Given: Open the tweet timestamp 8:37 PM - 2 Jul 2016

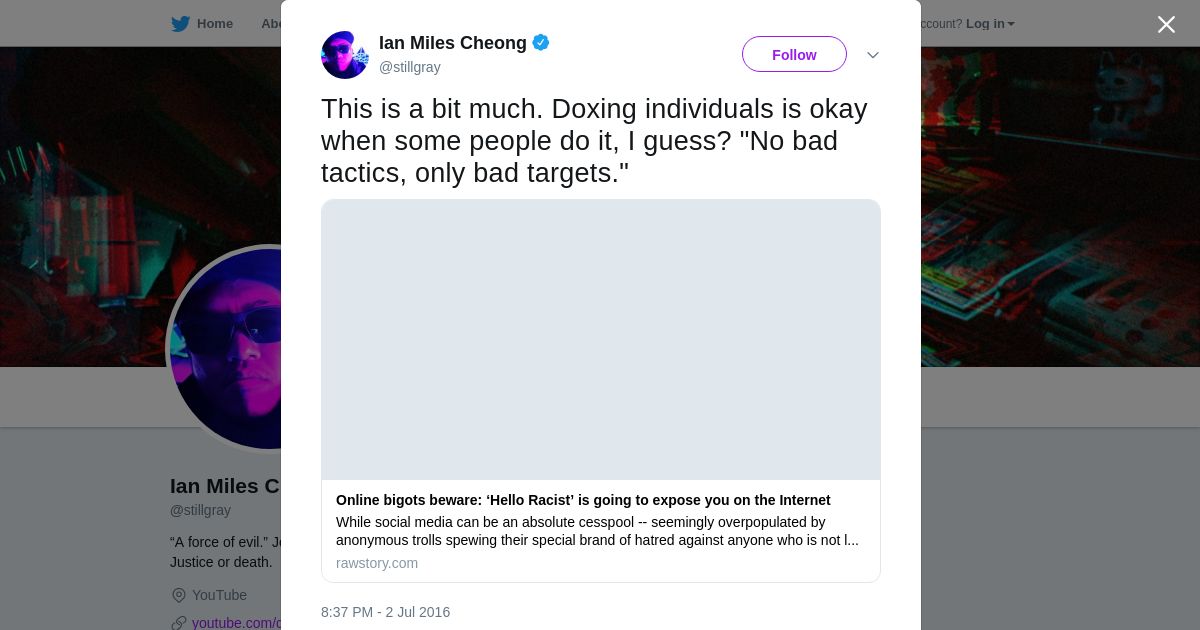Looking at the screenshot, I should (x=385, y=612).
